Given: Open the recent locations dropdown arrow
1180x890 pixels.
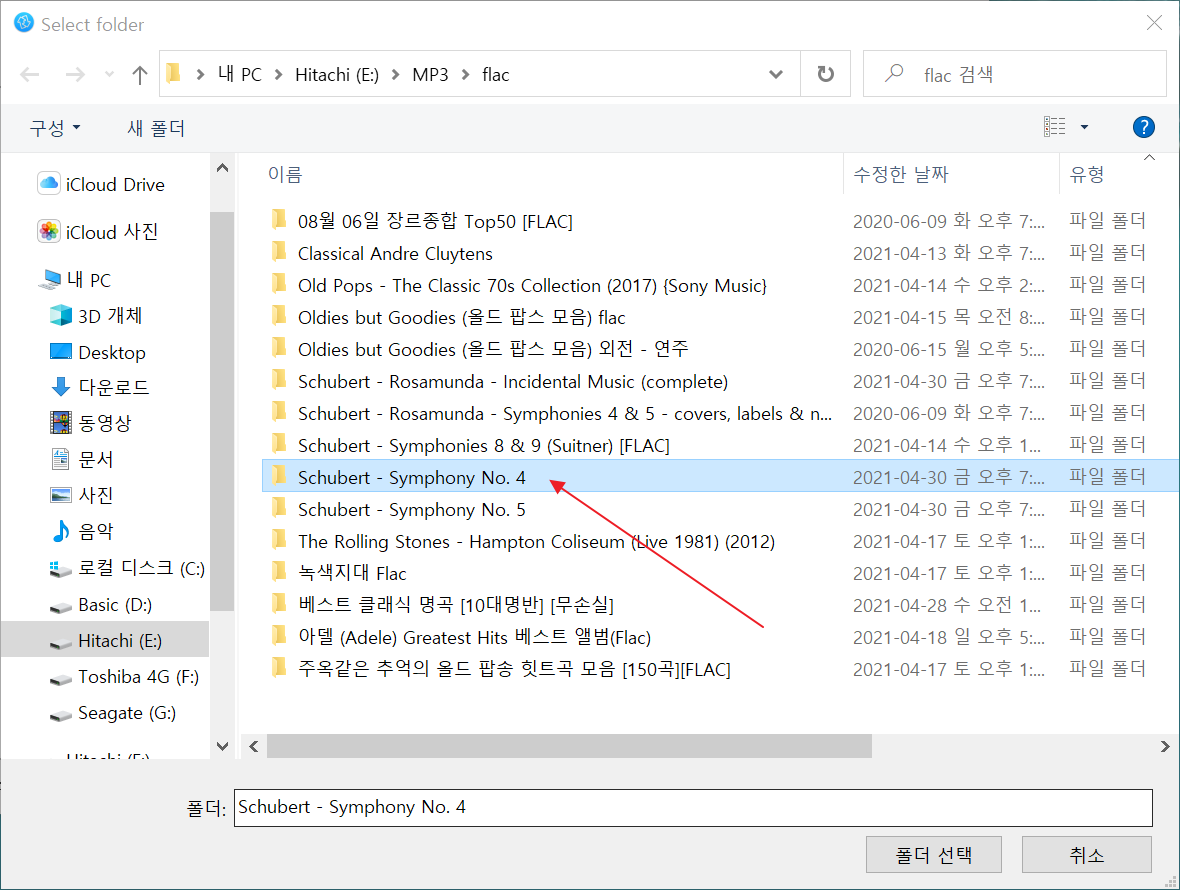Looking at the screenshot, I should click(110, 74).
